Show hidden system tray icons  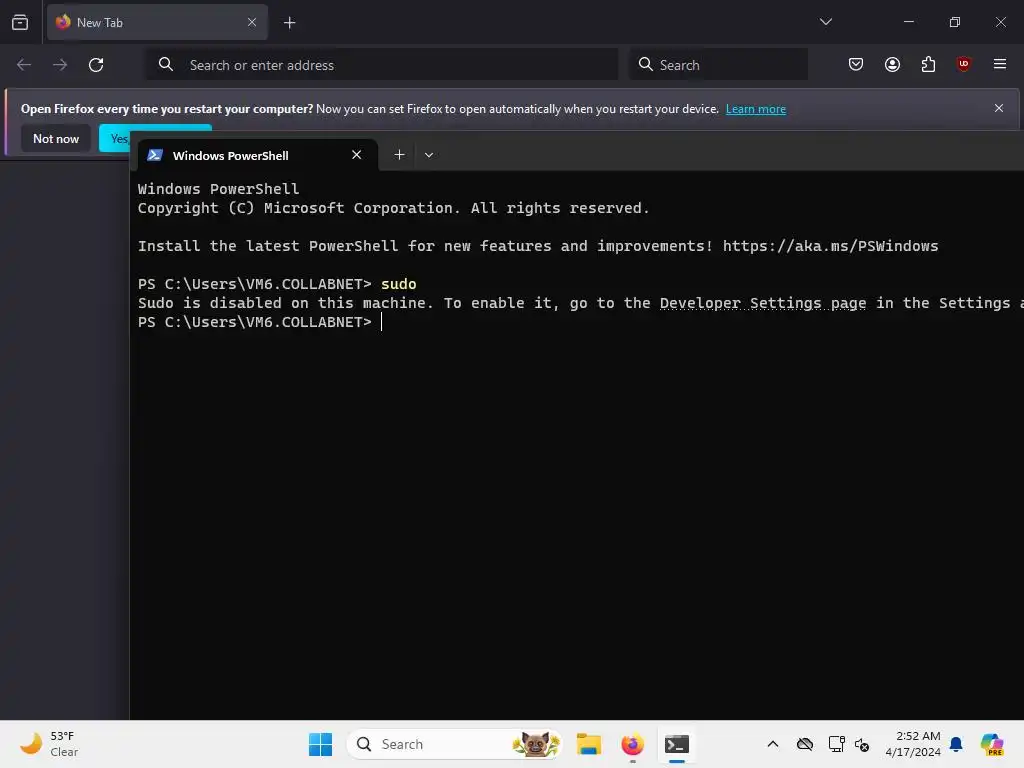point(773,744)
